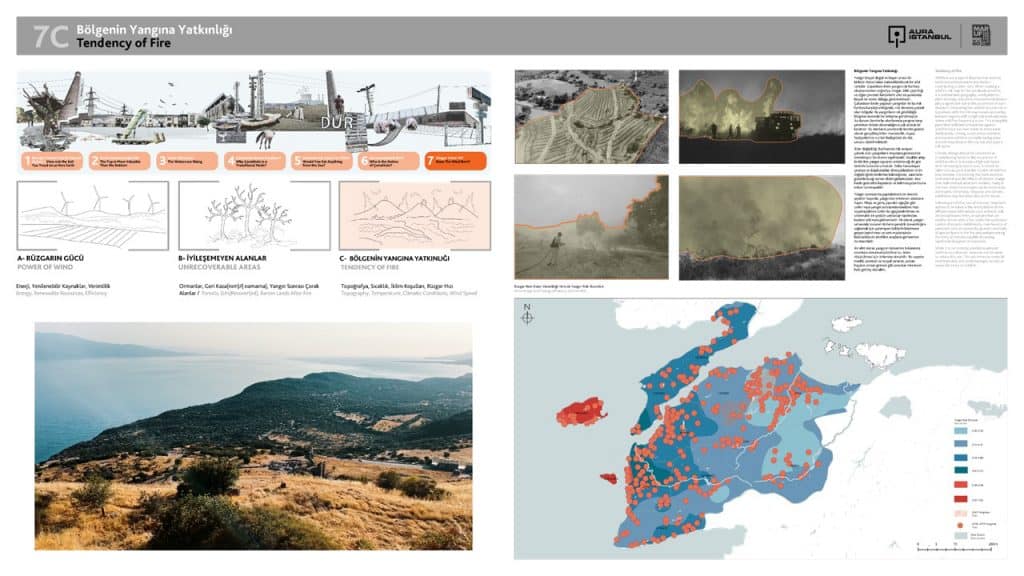Click the 'Bölgenin Yangına Yatkınlığı' poster title
This screenshot has width=1024, height=576.
(154, 29)
